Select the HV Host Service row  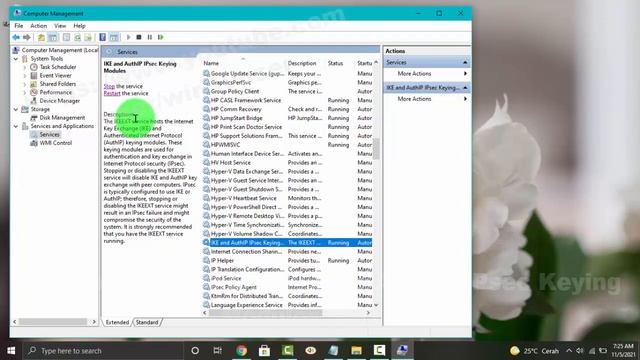coord(287,162)
